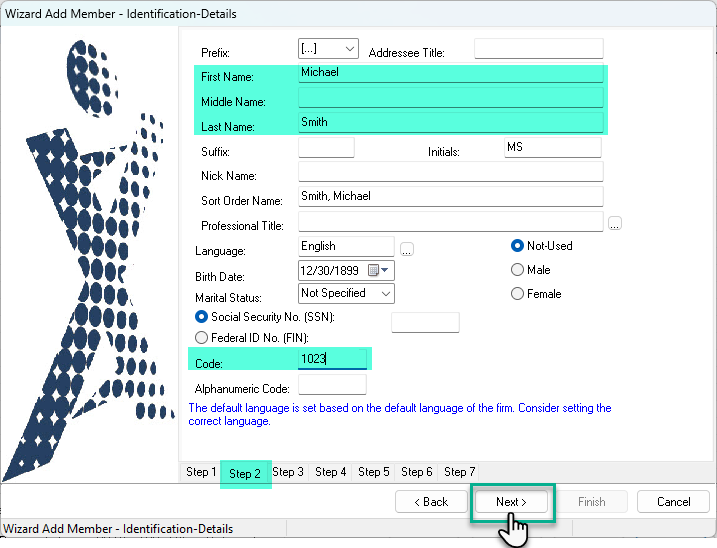The height and width of the screenshot is (548, 717).
Task: Click the Birth Date 12/30/1899 value
Action: 329,270
